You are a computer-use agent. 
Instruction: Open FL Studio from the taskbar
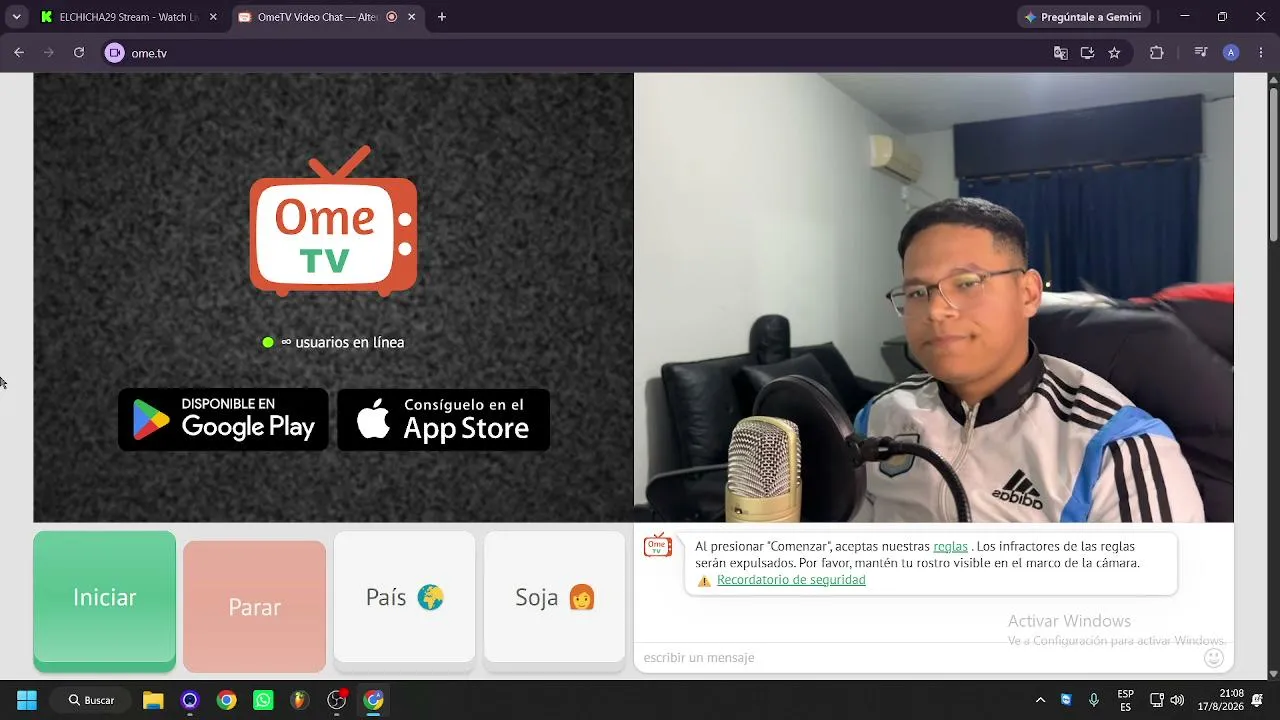(300, 700)
